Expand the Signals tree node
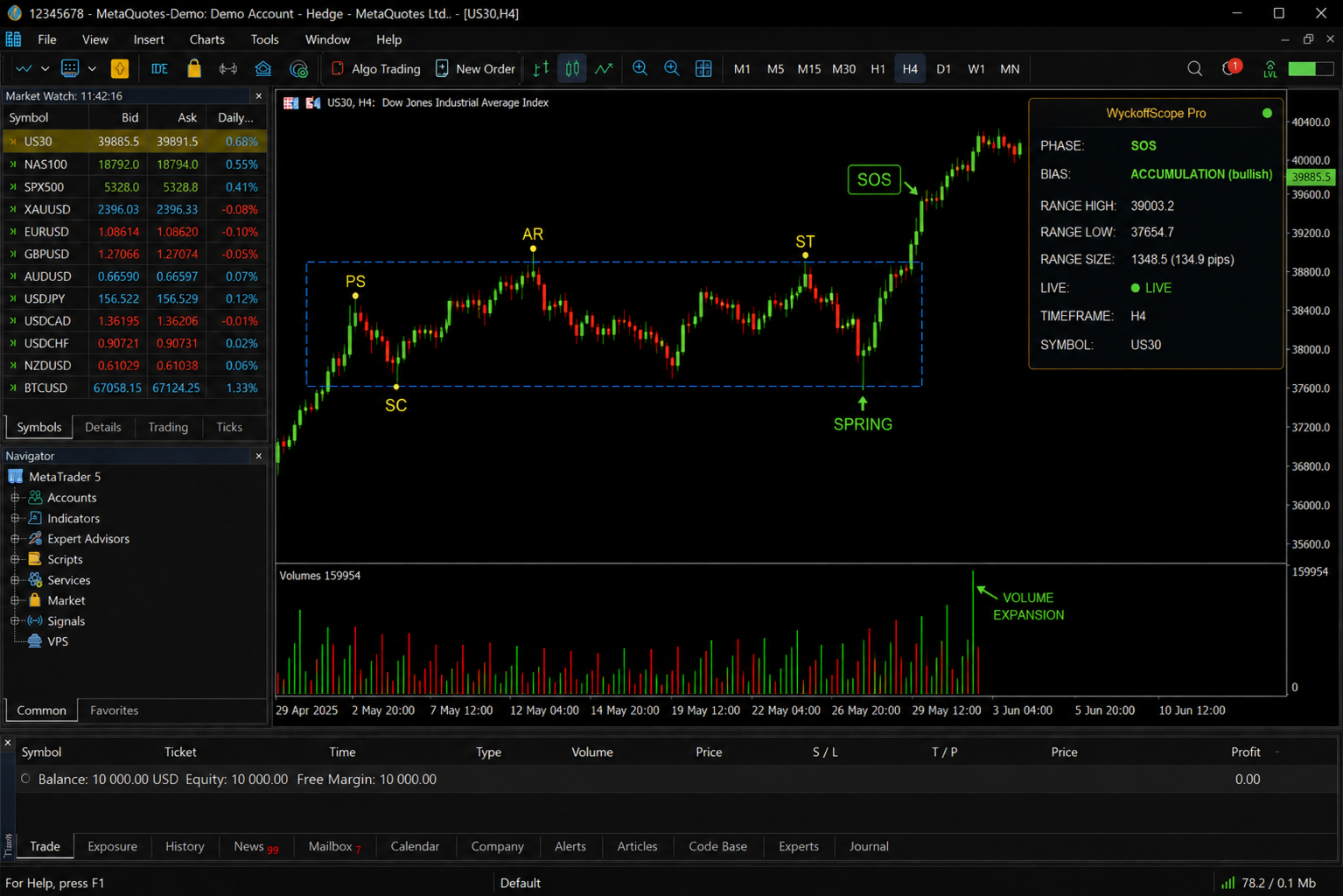 click(15, 620)
